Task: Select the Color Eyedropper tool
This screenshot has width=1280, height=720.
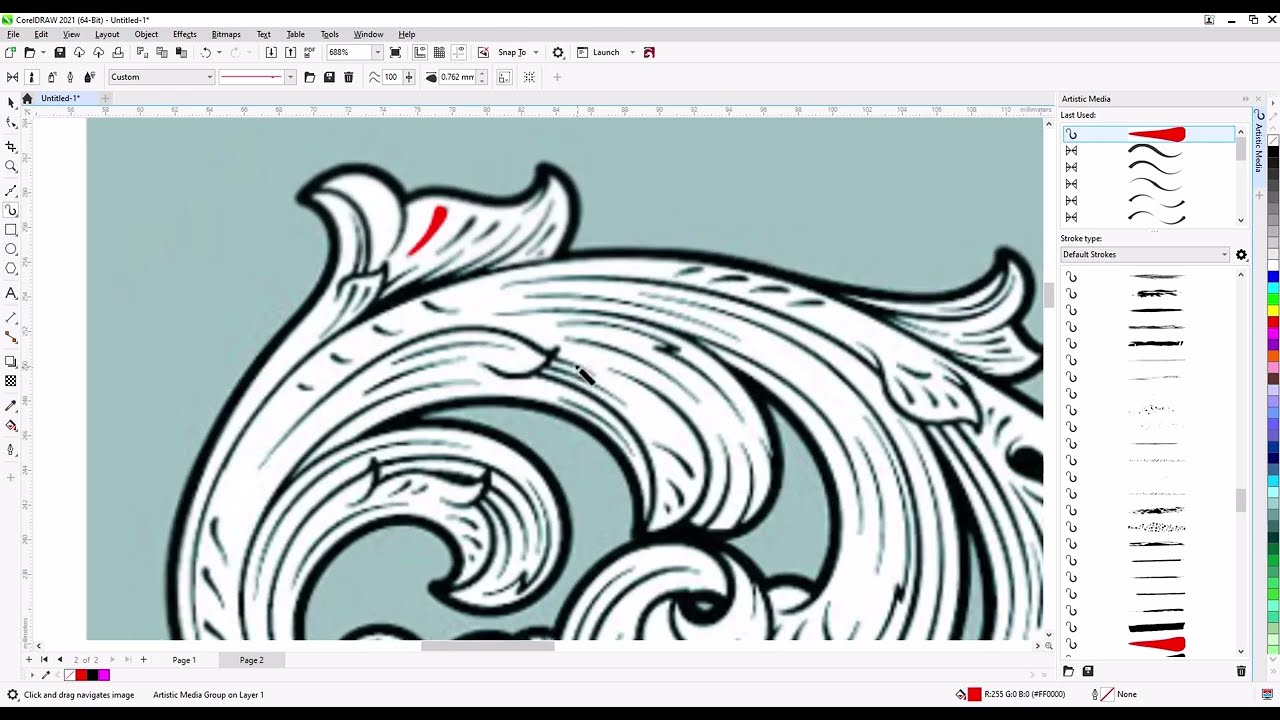Action: tap(11, 405)
